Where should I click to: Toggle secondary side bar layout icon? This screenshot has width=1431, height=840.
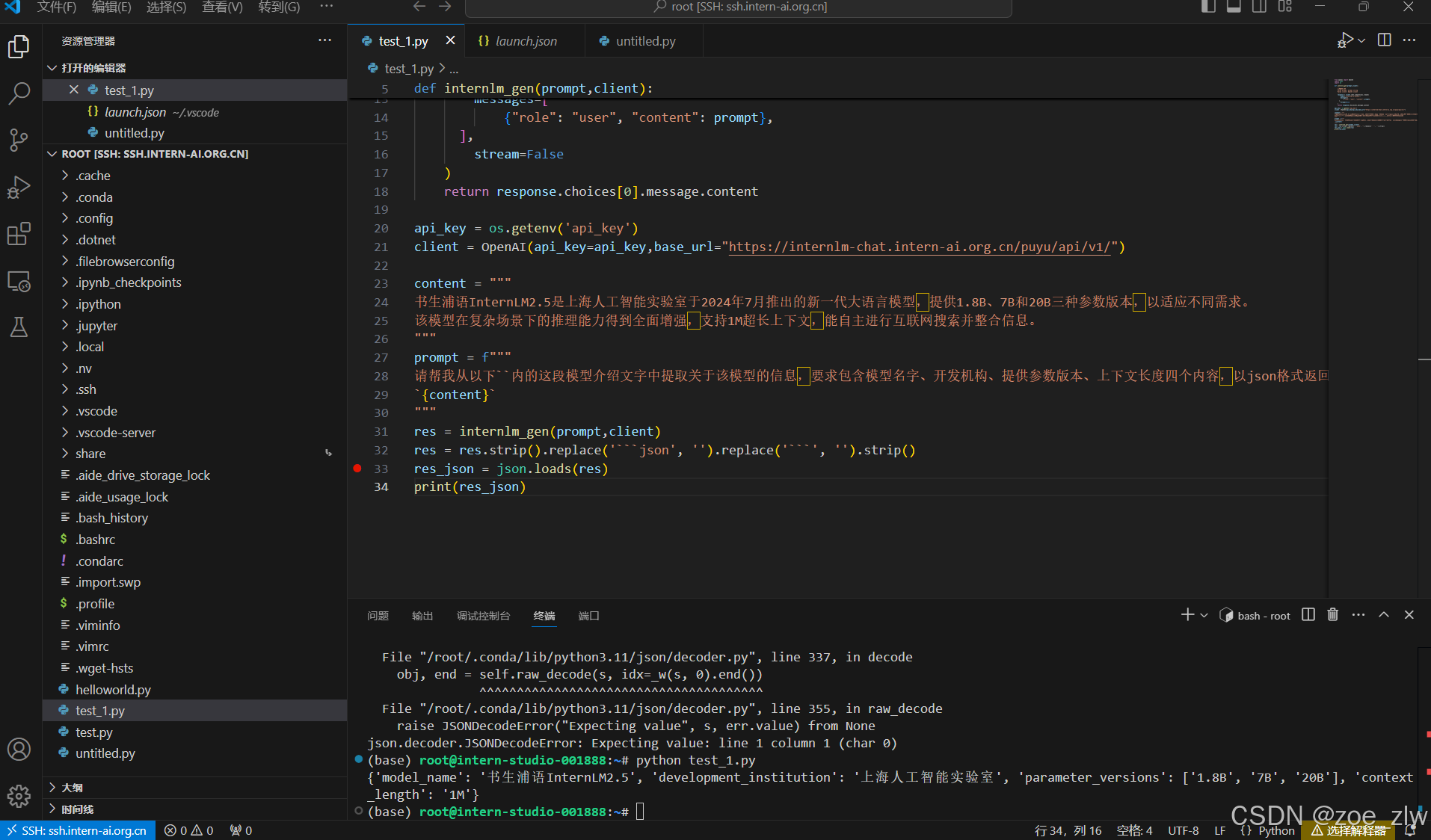pos(1259,7)
